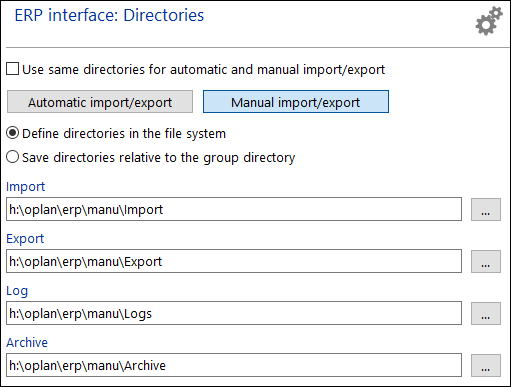Screen dimensions: 511x387
Task: Focus the Import directory path field
Action: click(x=234, y=209)
